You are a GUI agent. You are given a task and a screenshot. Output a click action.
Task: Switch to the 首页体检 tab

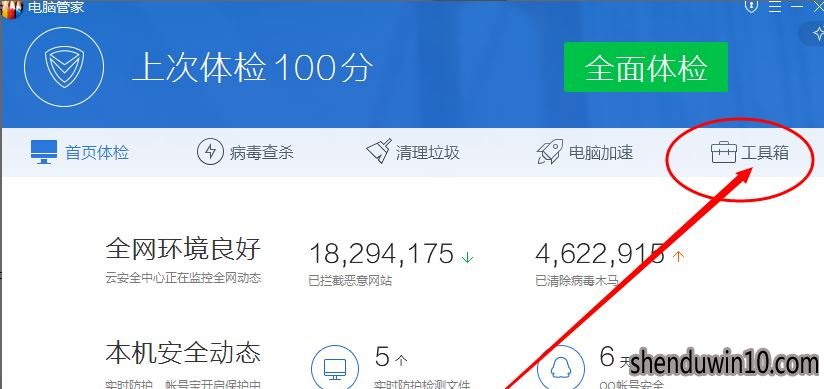pyautogui.click(x=79, y=152)
